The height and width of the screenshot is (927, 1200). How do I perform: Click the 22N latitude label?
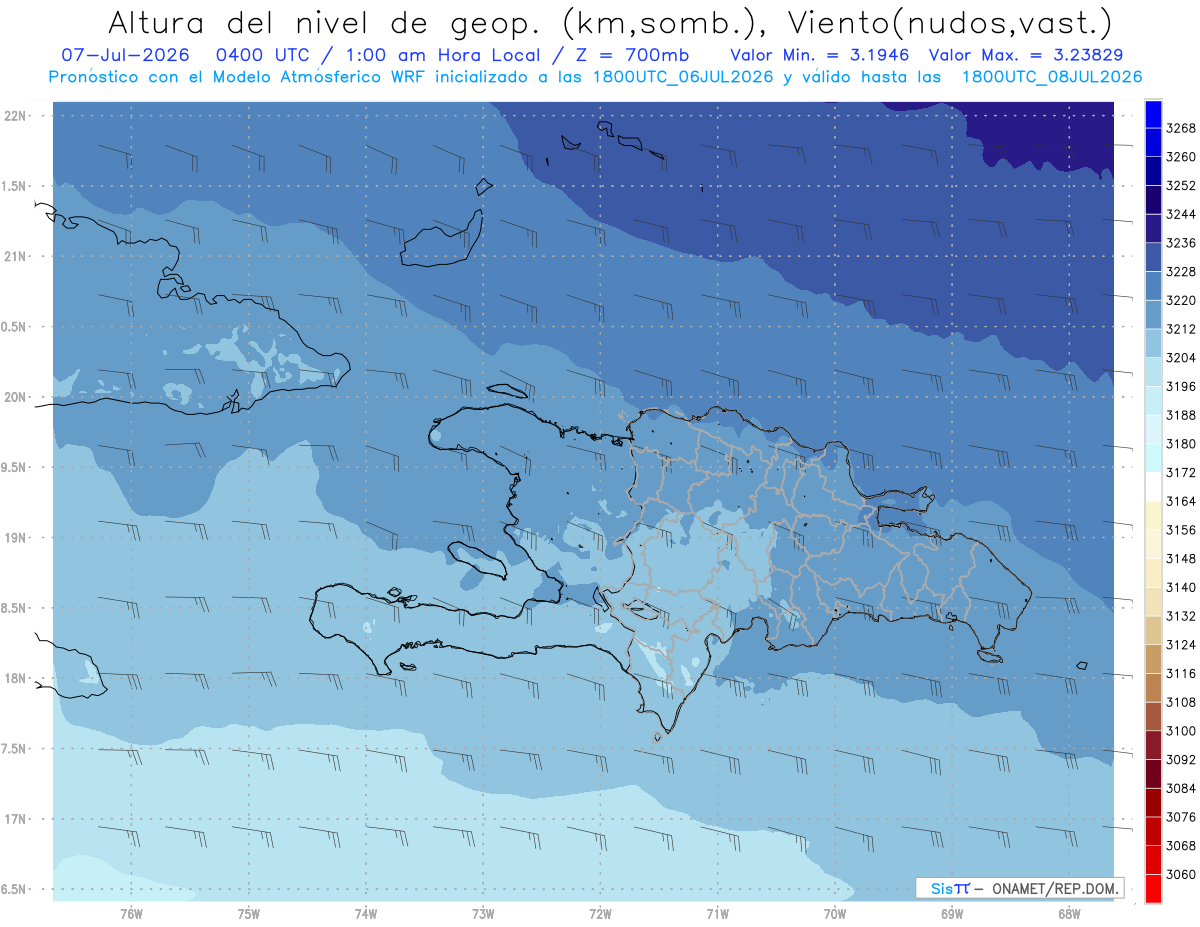click(x=16, y=116)
